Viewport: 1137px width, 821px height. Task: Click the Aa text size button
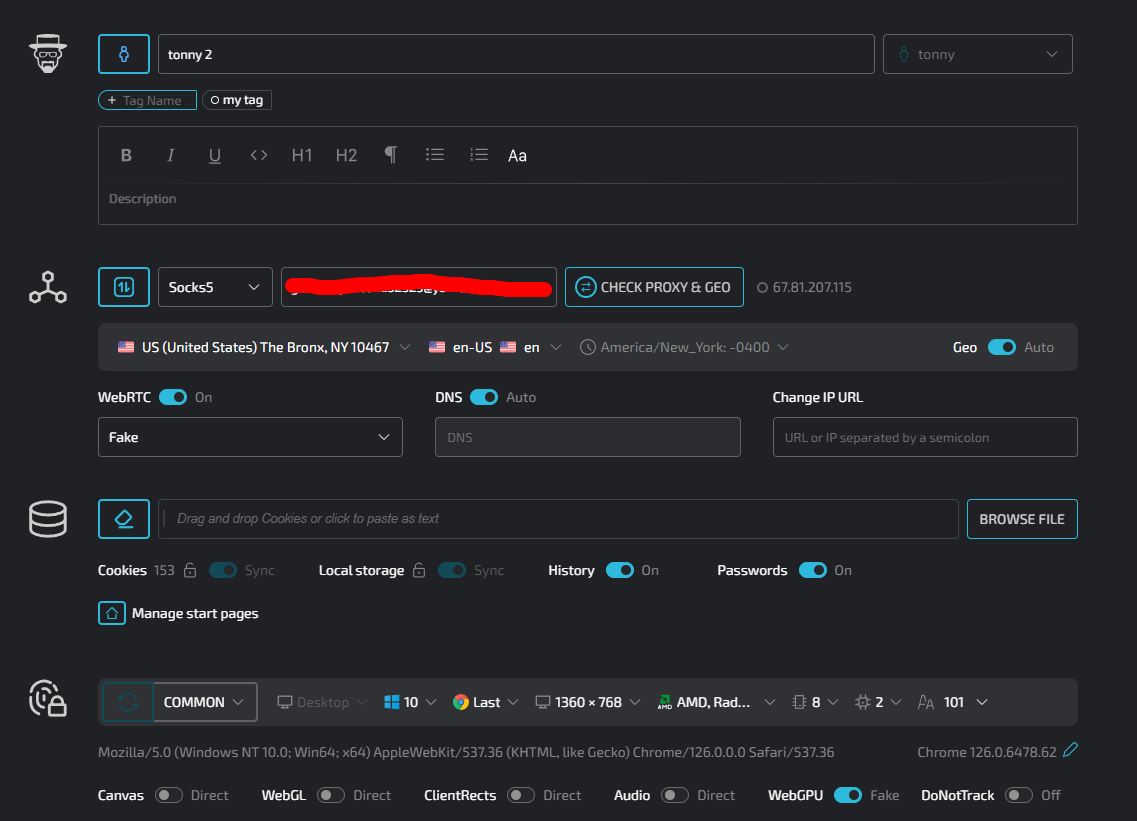(517, 155)
